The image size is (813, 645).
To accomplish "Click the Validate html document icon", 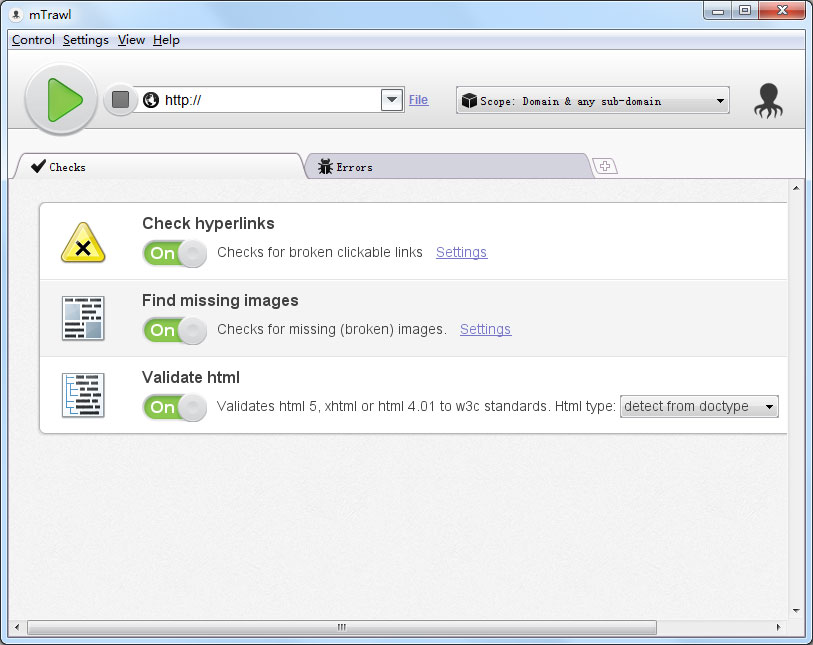I will pos(83,395).
